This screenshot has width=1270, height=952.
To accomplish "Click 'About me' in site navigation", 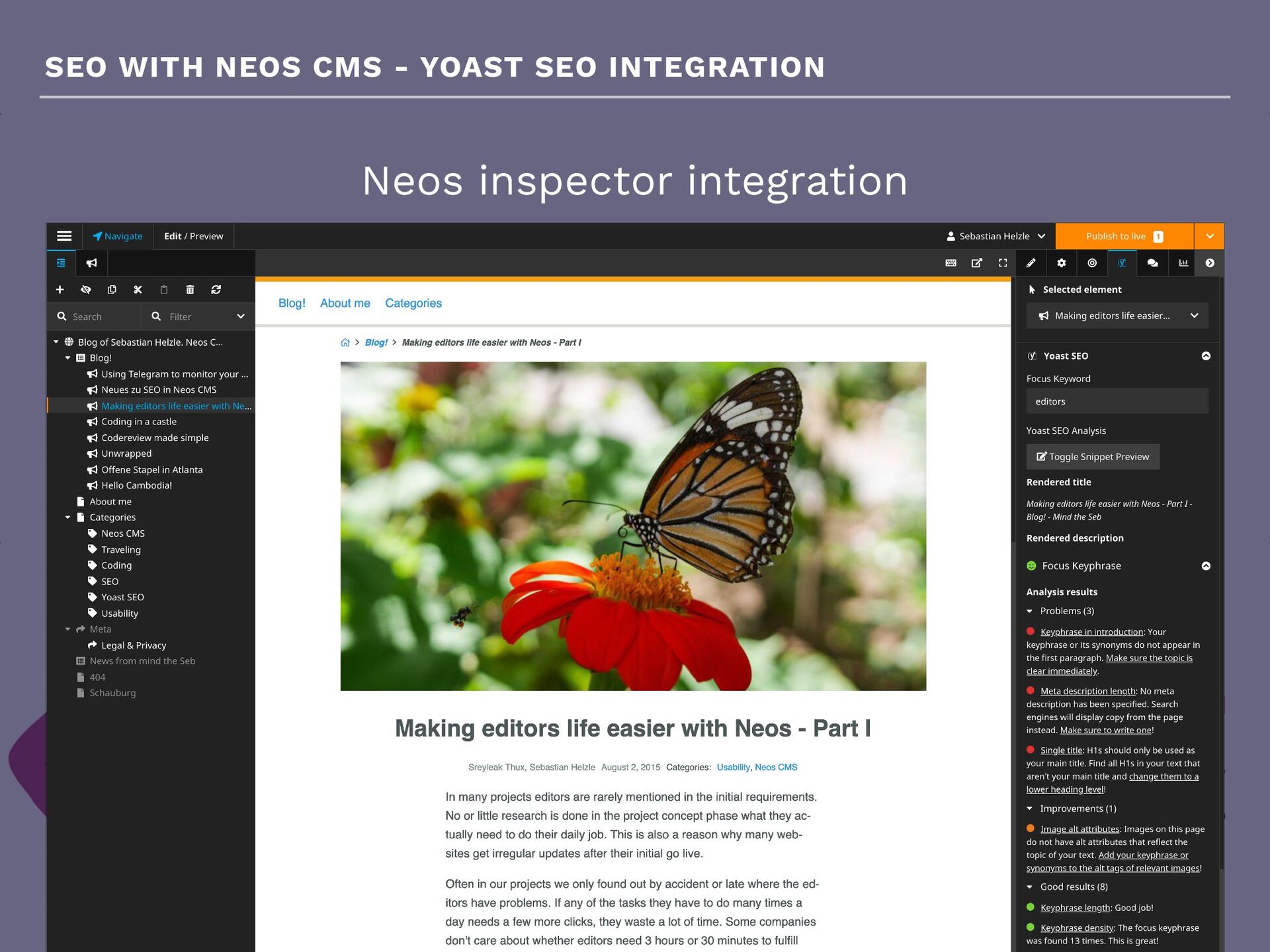I will (345, 303).
